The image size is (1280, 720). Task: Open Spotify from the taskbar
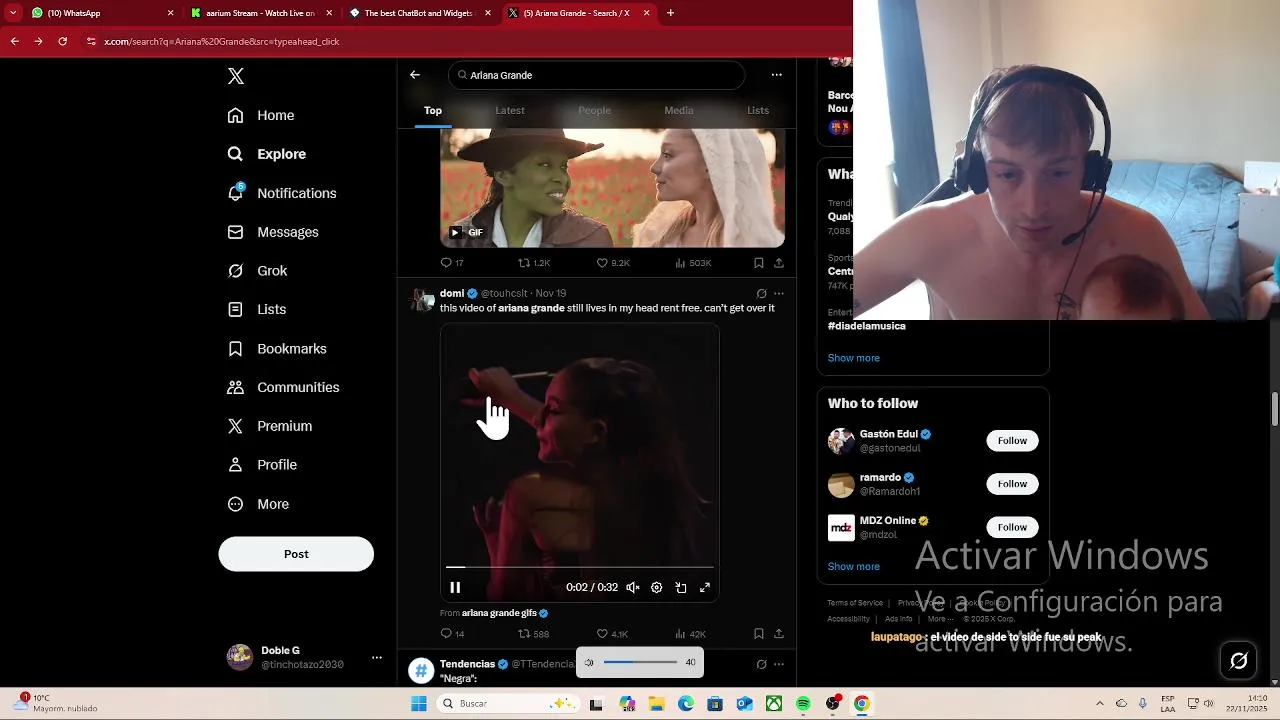click(803, 704)
